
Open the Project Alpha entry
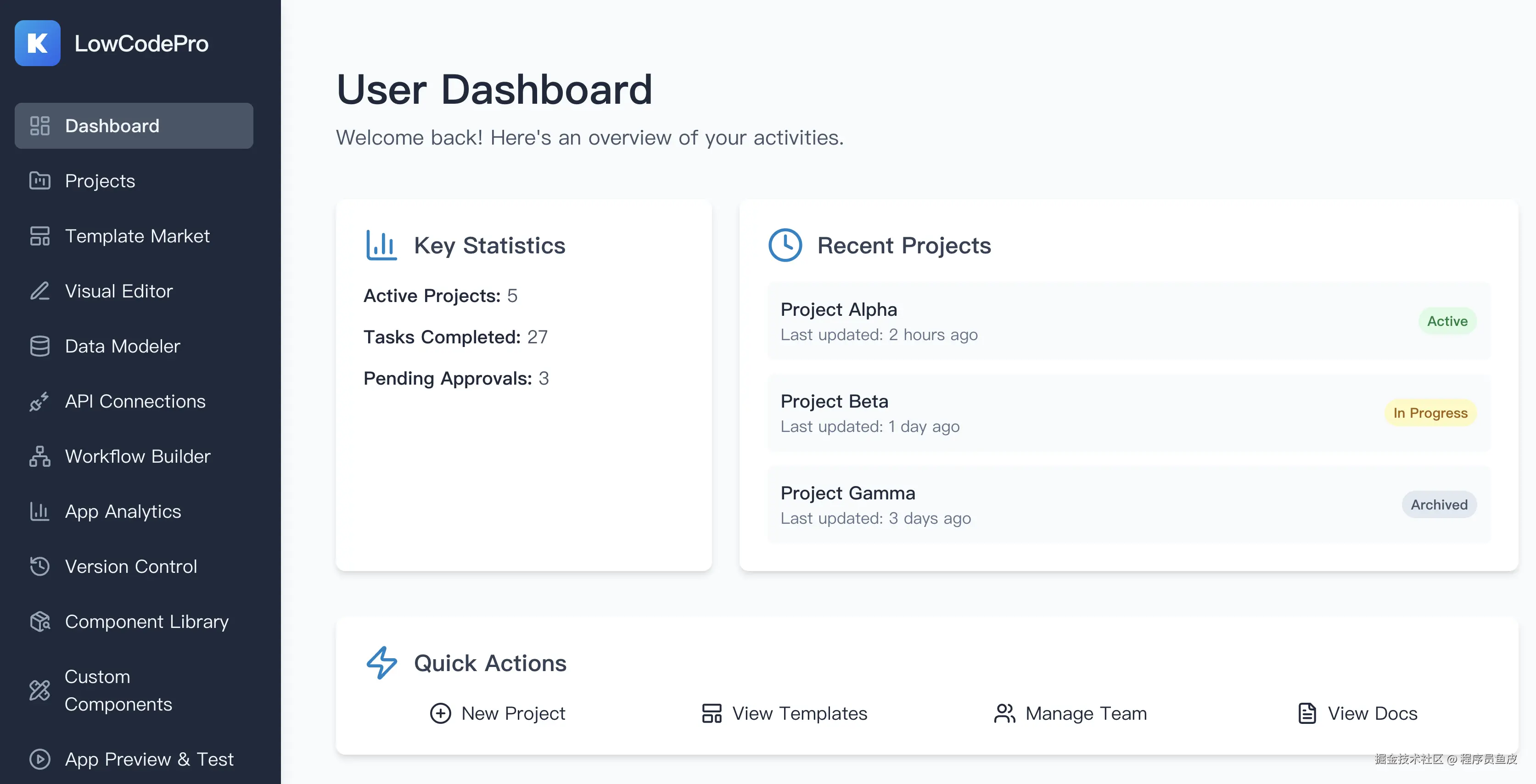point(838,310)
